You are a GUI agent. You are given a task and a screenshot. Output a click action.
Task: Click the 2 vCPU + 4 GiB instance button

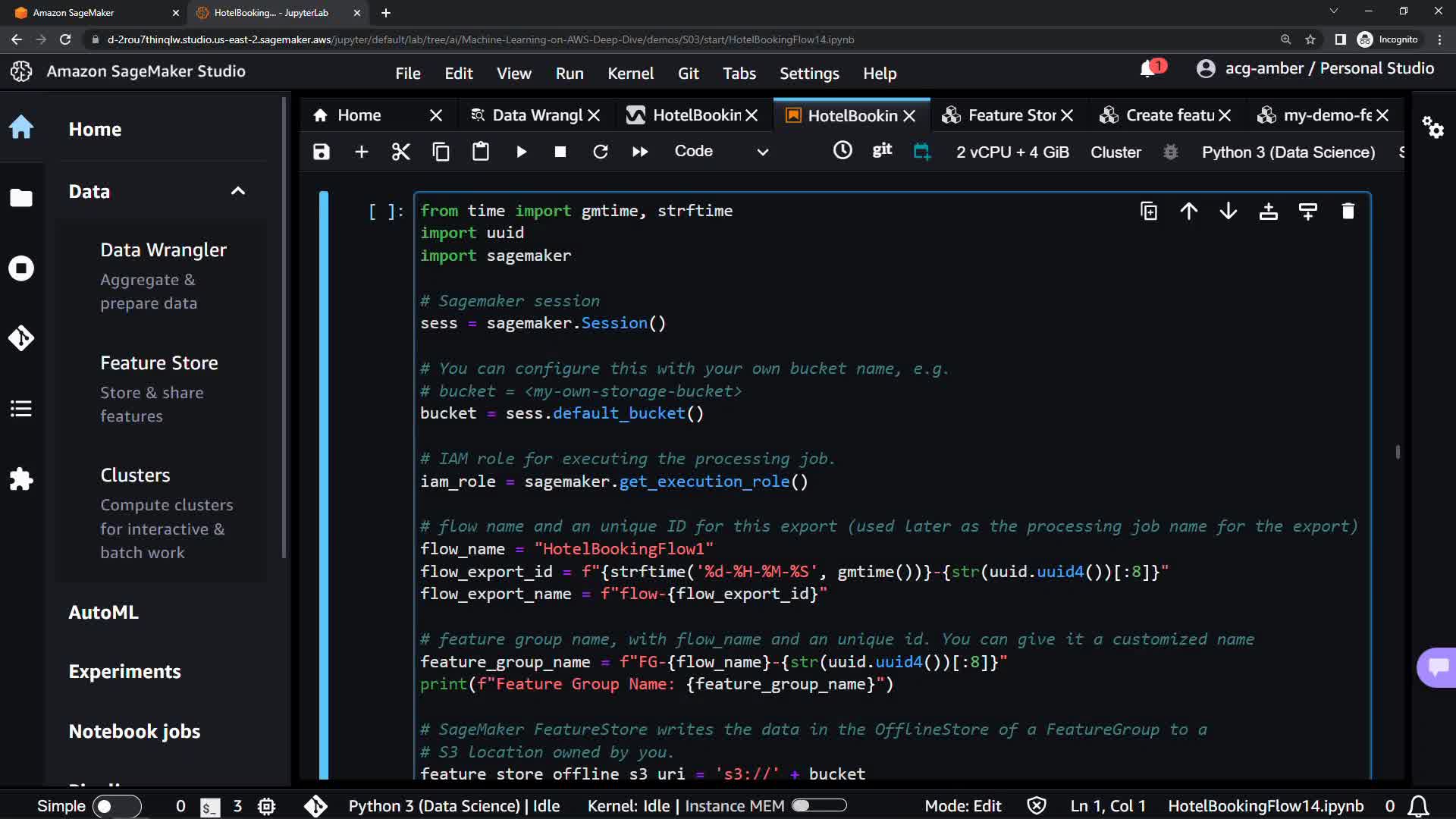tap(1012, 152)
